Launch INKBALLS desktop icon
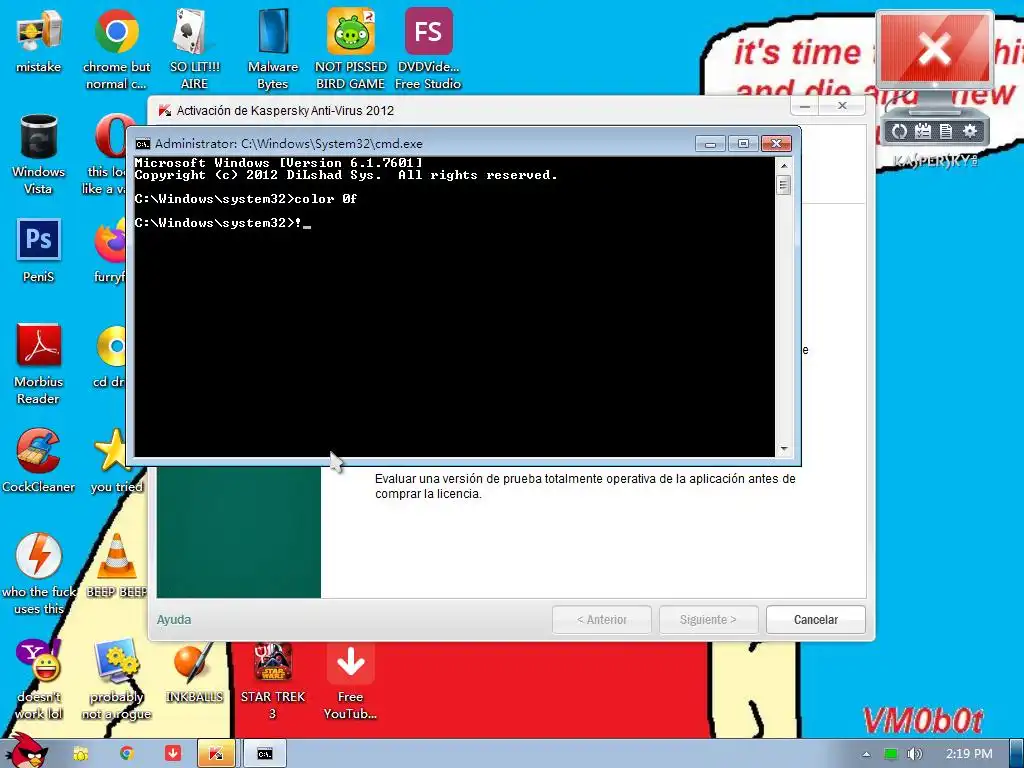Image resolution: width=1024 pixels, height=768 pixels. click(x=194, y=671)
